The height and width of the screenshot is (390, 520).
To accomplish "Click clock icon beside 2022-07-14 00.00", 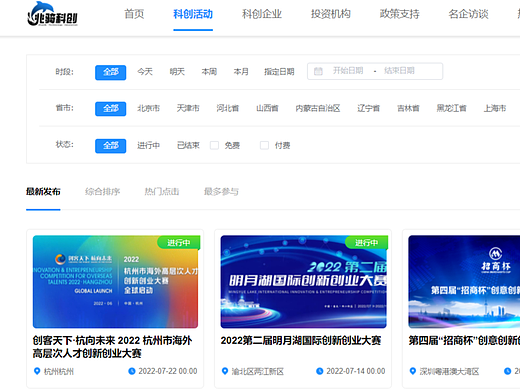I will tap(320, 371).
